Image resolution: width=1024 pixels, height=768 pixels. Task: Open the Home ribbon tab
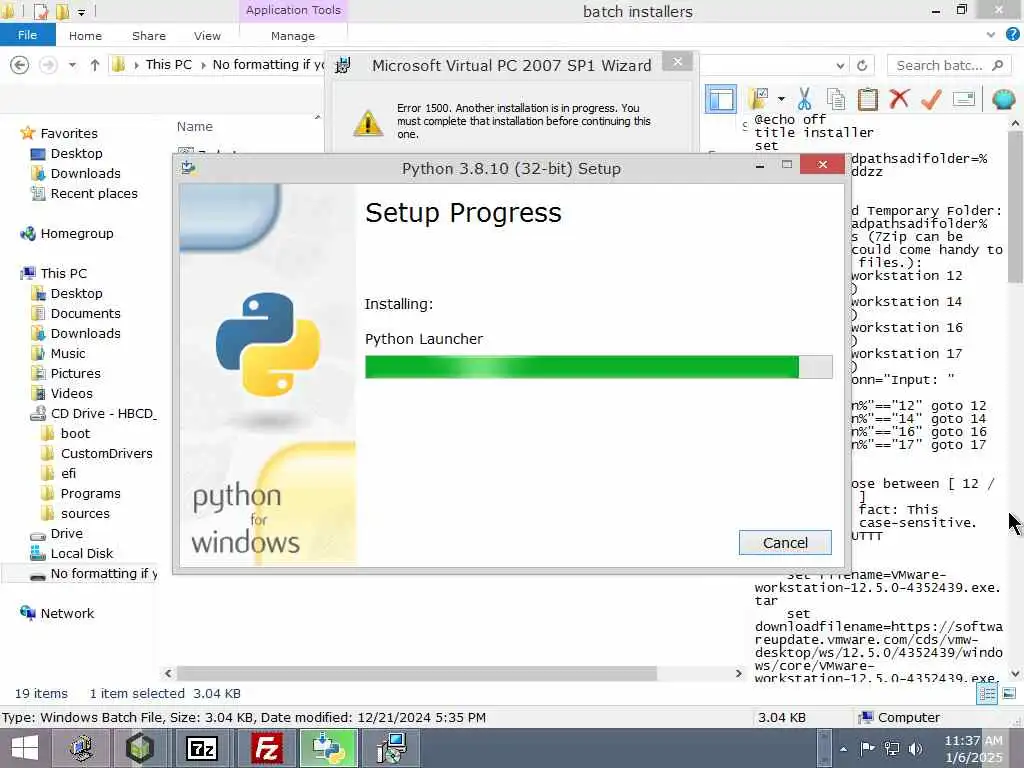(86, 36)
